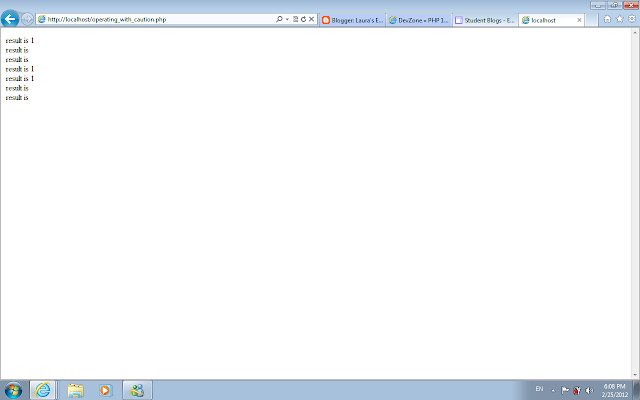Open a new blank tab
The width and height of the screenshot is (640, 400).
(x=591, y=20)
